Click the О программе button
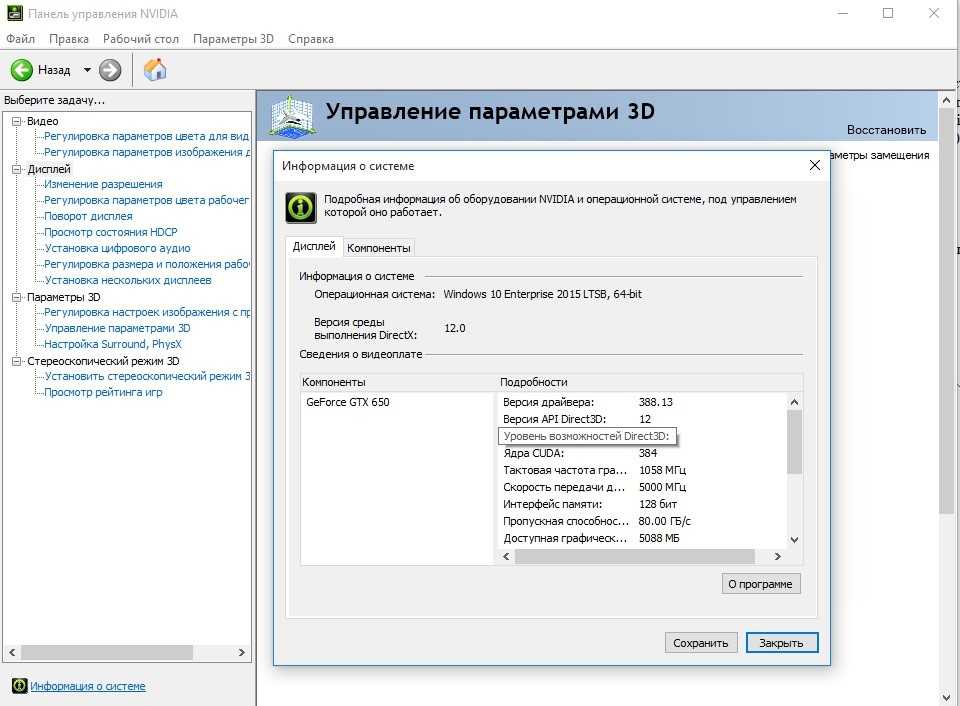The image size is (960, 706). pos(760,584)
